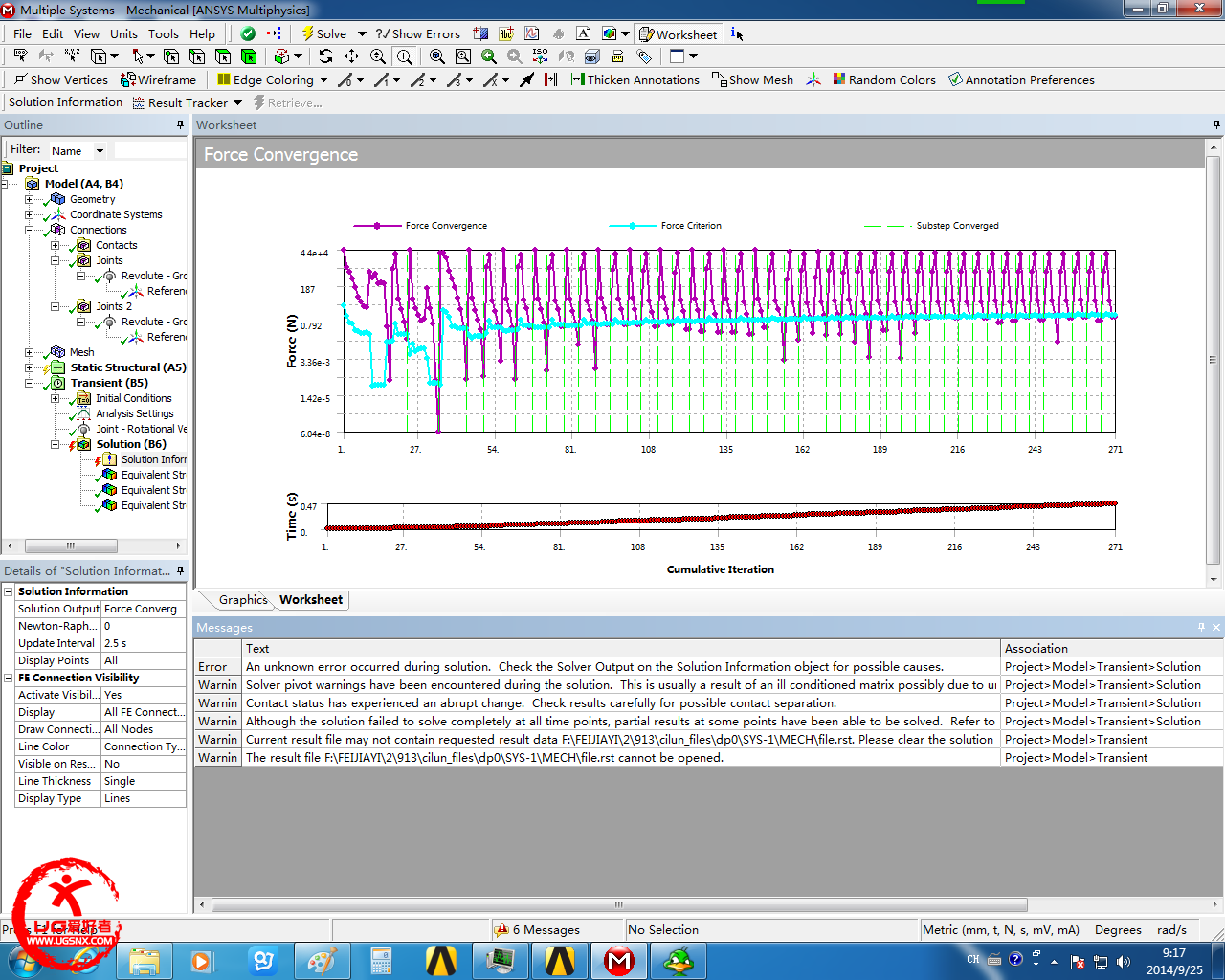The width and height of the screenshot is (1225, 980).
Task: Expand the Geometry tree node
Action: coord(29,199)
